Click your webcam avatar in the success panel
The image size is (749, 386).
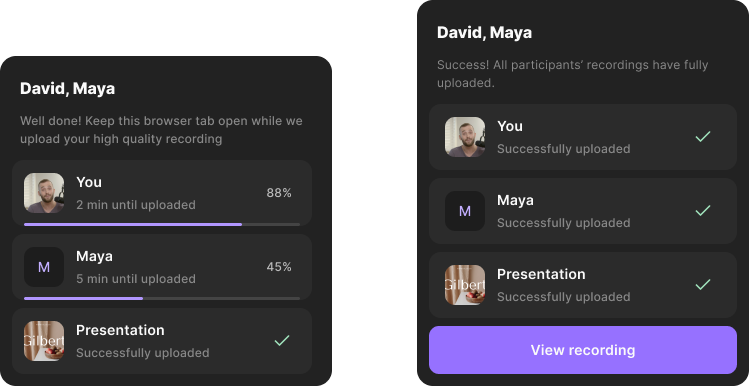pos(465,137)
